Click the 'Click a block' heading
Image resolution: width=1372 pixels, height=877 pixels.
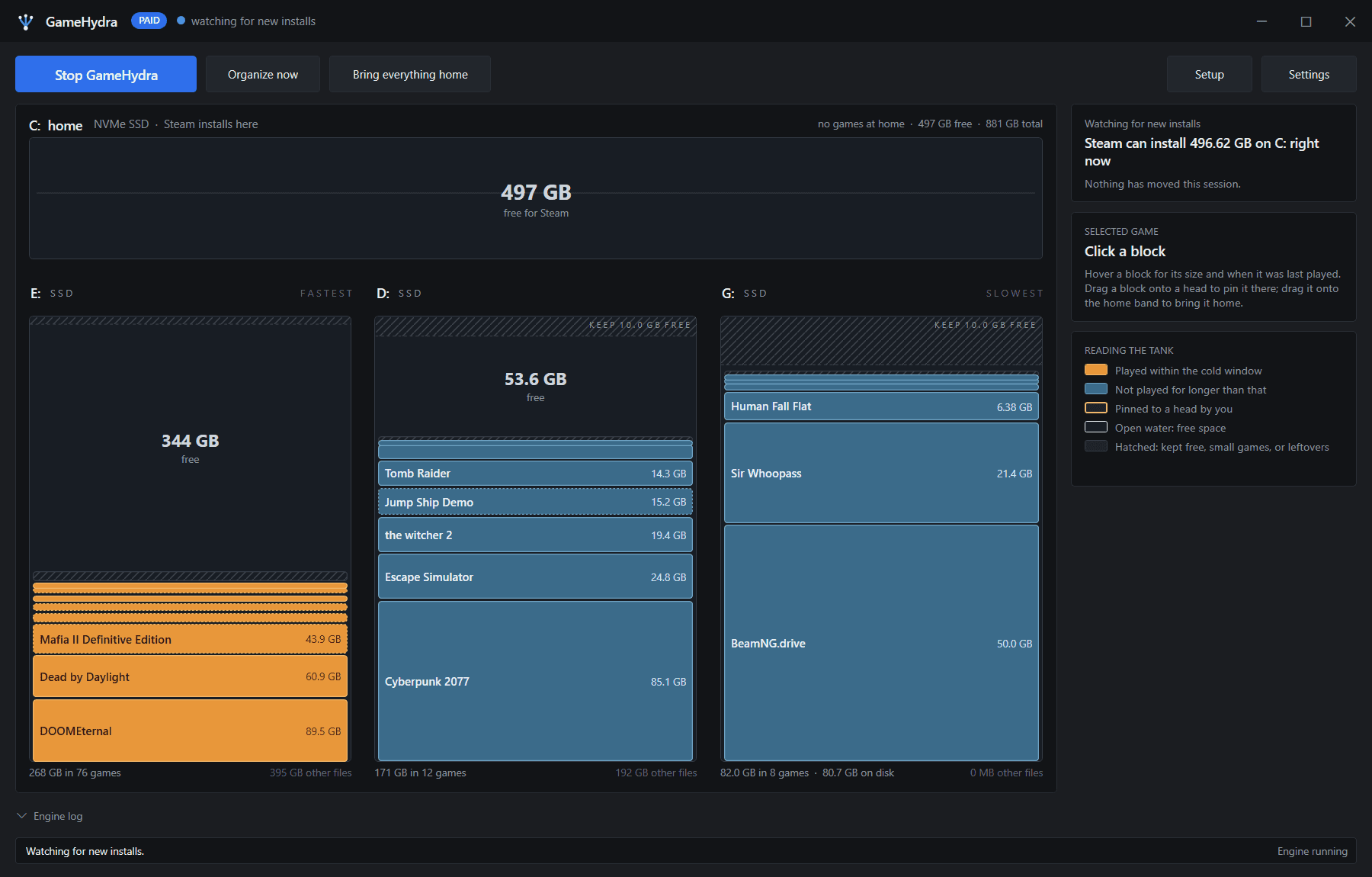point(1125,252)
